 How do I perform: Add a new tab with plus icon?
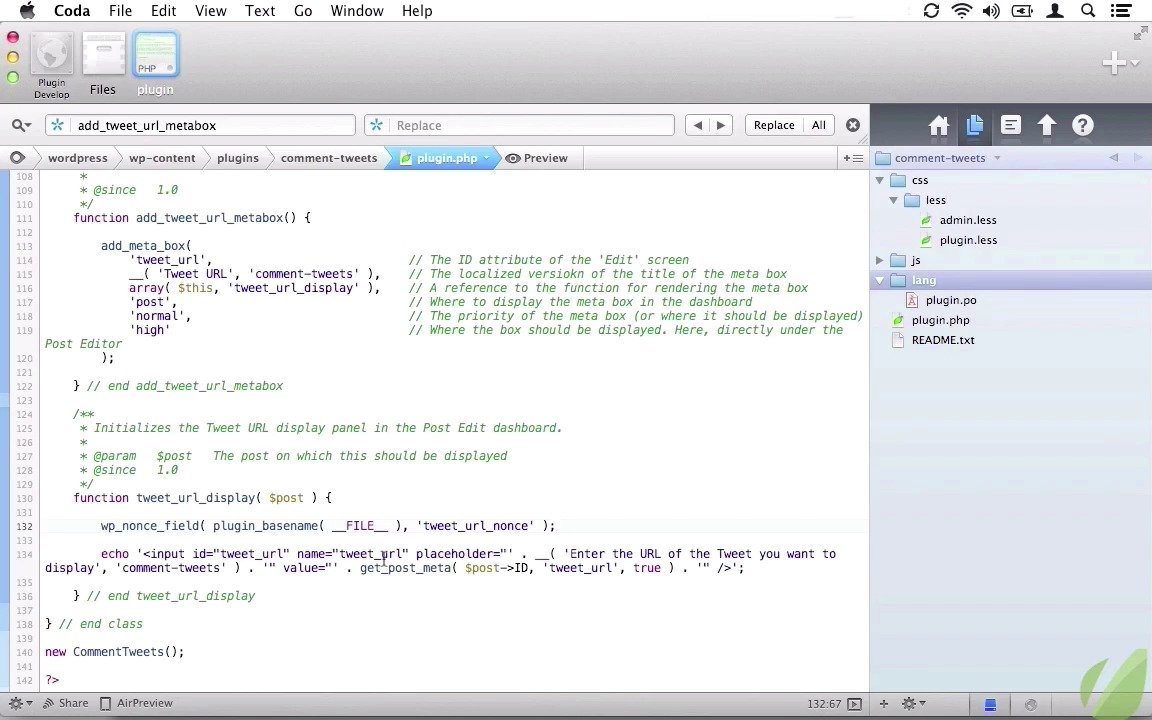(1114, 62)
